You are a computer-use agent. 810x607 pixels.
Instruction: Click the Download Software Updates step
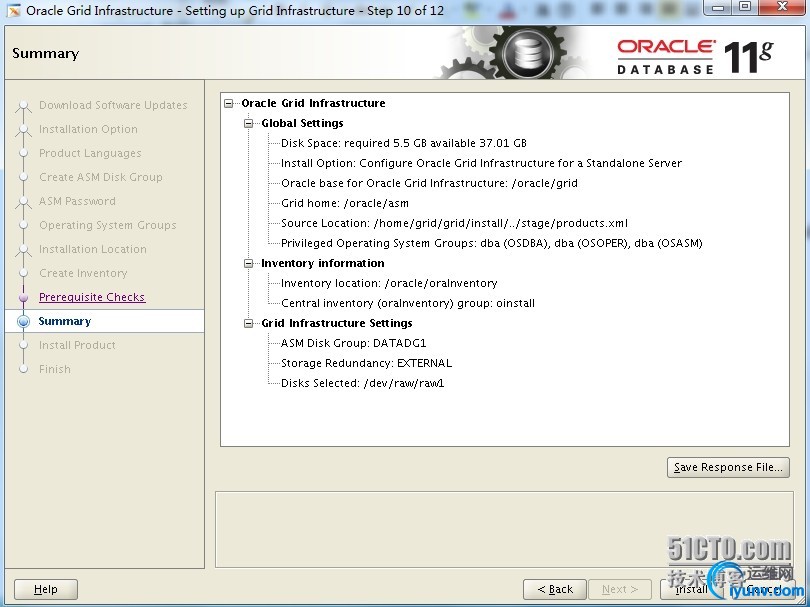pyautogui.click(x=113, y=105)
